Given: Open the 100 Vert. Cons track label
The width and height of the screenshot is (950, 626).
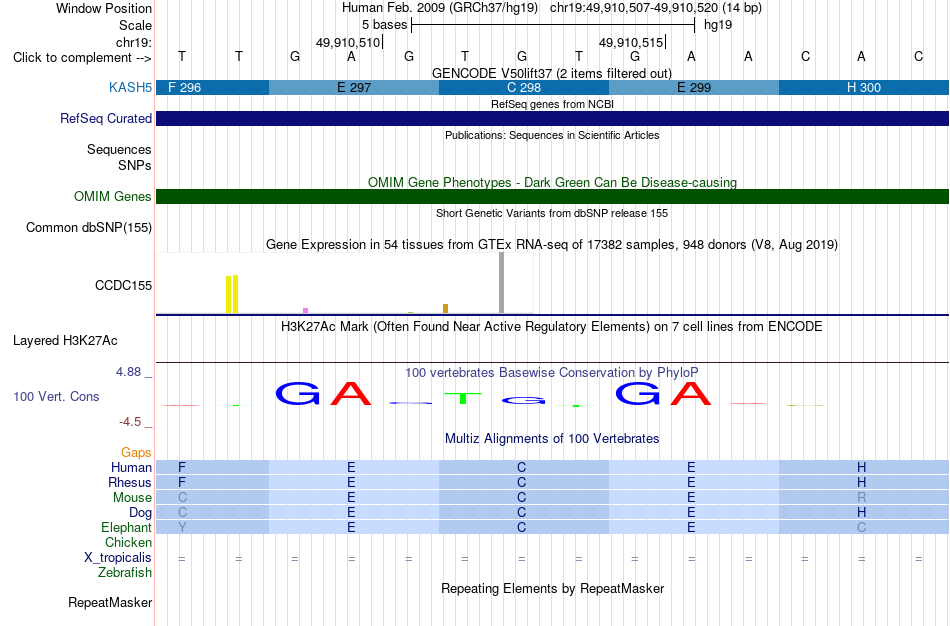Looking at the screenshot, I should pyautogui.click(x=56, y=396).
